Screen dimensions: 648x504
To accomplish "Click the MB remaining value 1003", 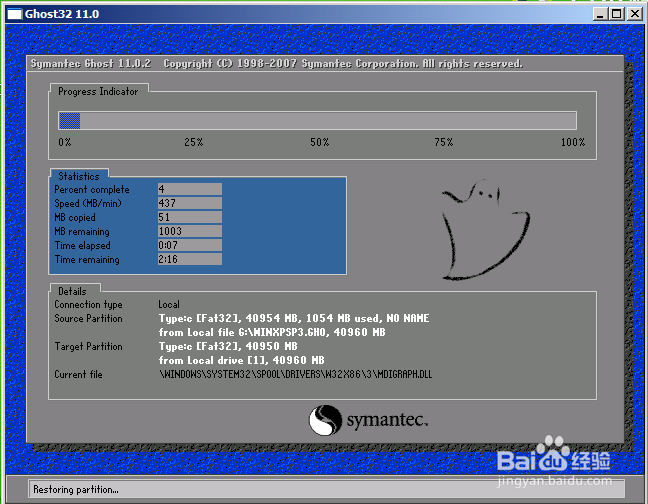I will pyautogui.click(x=190, y=231).
